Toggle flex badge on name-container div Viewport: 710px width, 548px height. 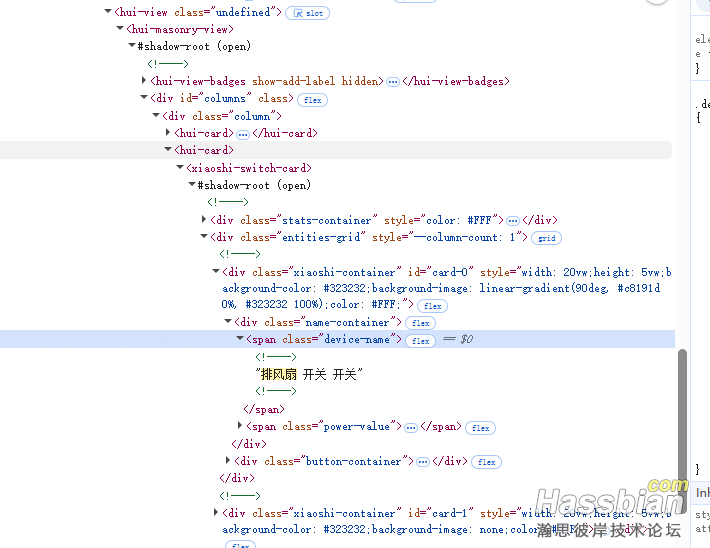tap(421, 323)
